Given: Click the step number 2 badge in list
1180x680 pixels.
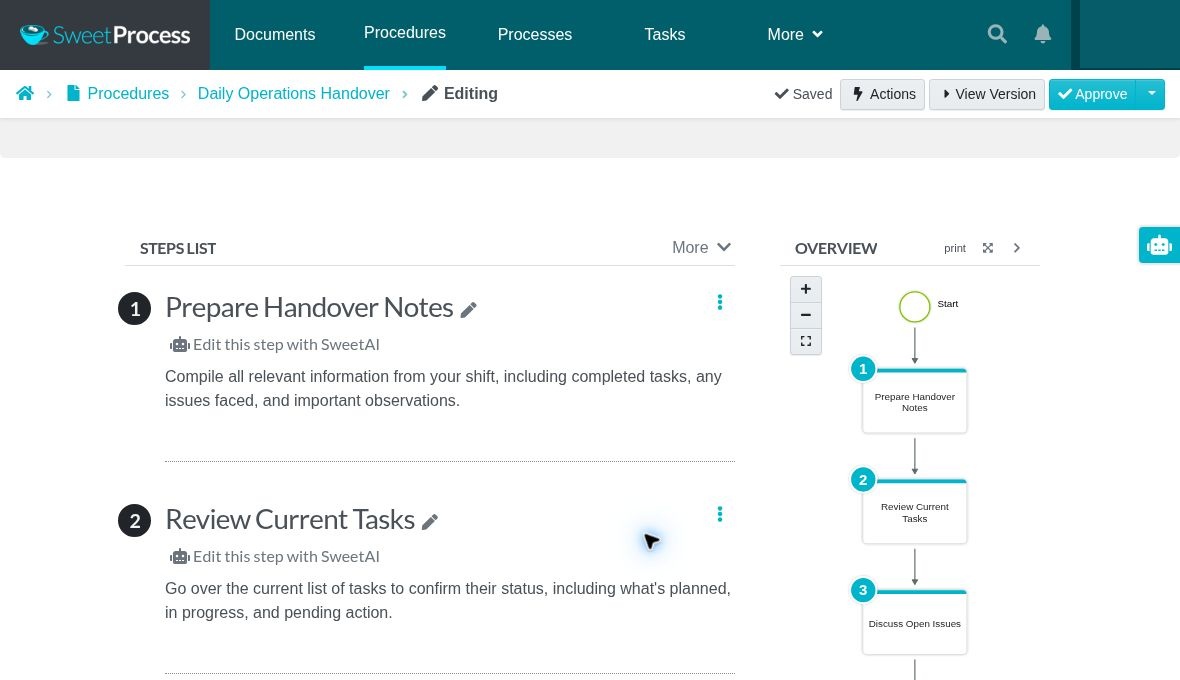Looking at the screenshot, I should tap(135, 521).
